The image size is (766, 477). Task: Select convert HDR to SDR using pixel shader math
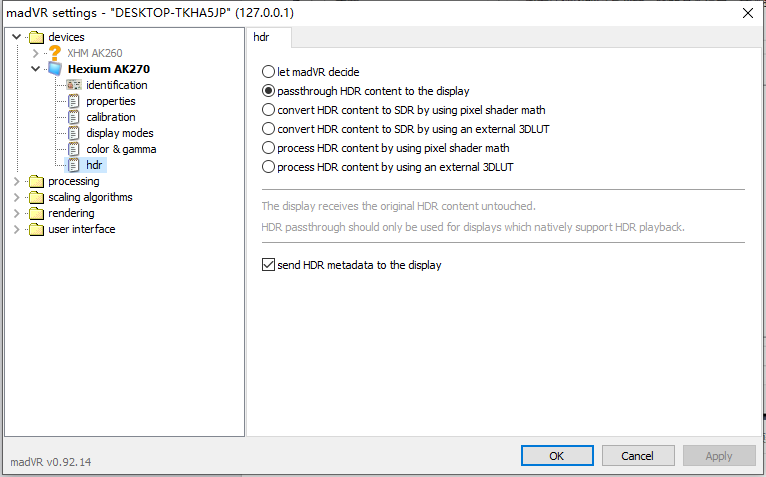pos(267,110)
